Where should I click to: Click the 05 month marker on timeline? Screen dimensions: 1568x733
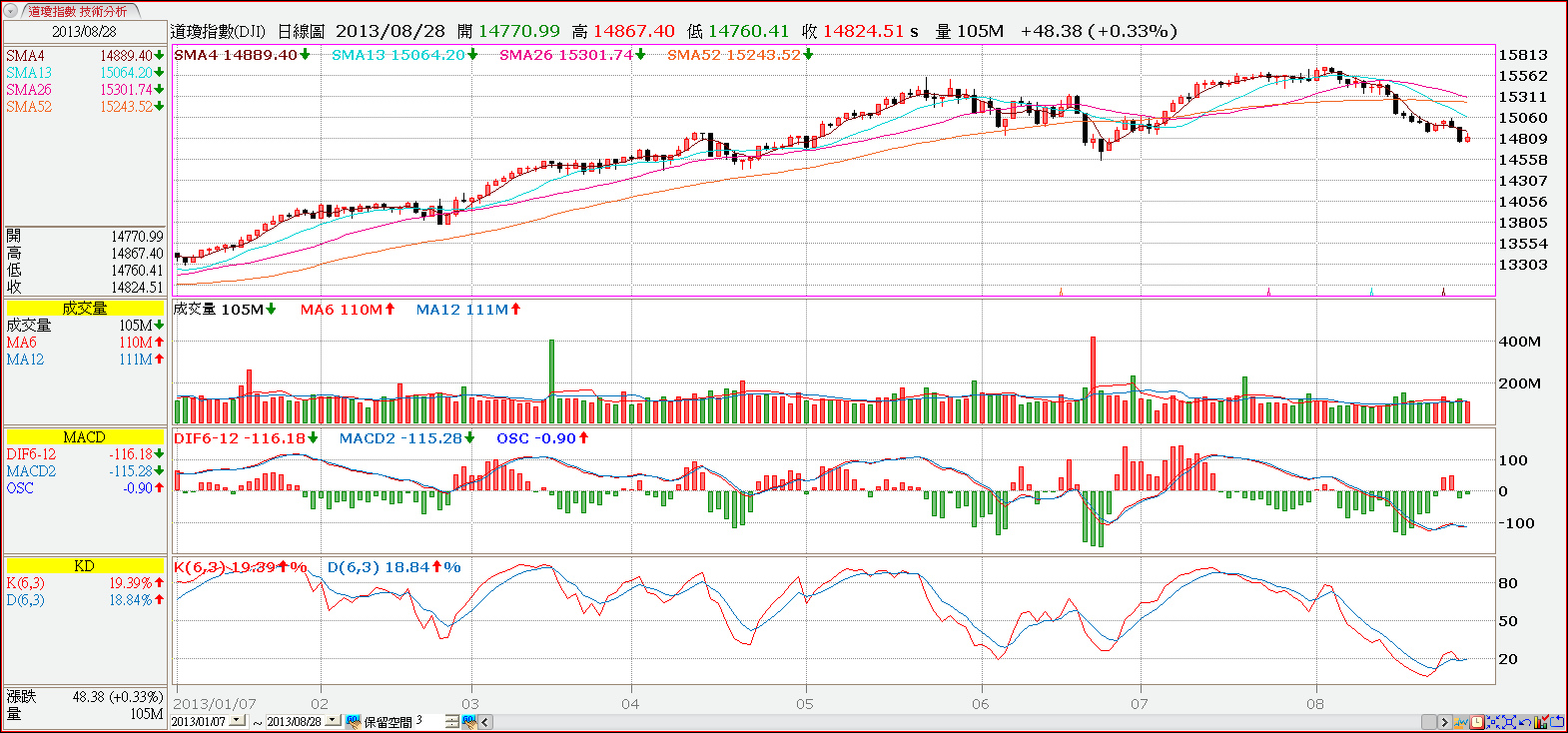click(x=805, y=704)
